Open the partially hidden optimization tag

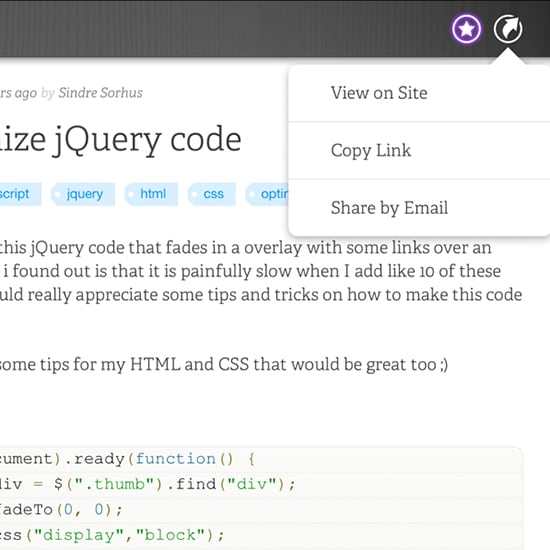tap(267, 194)
